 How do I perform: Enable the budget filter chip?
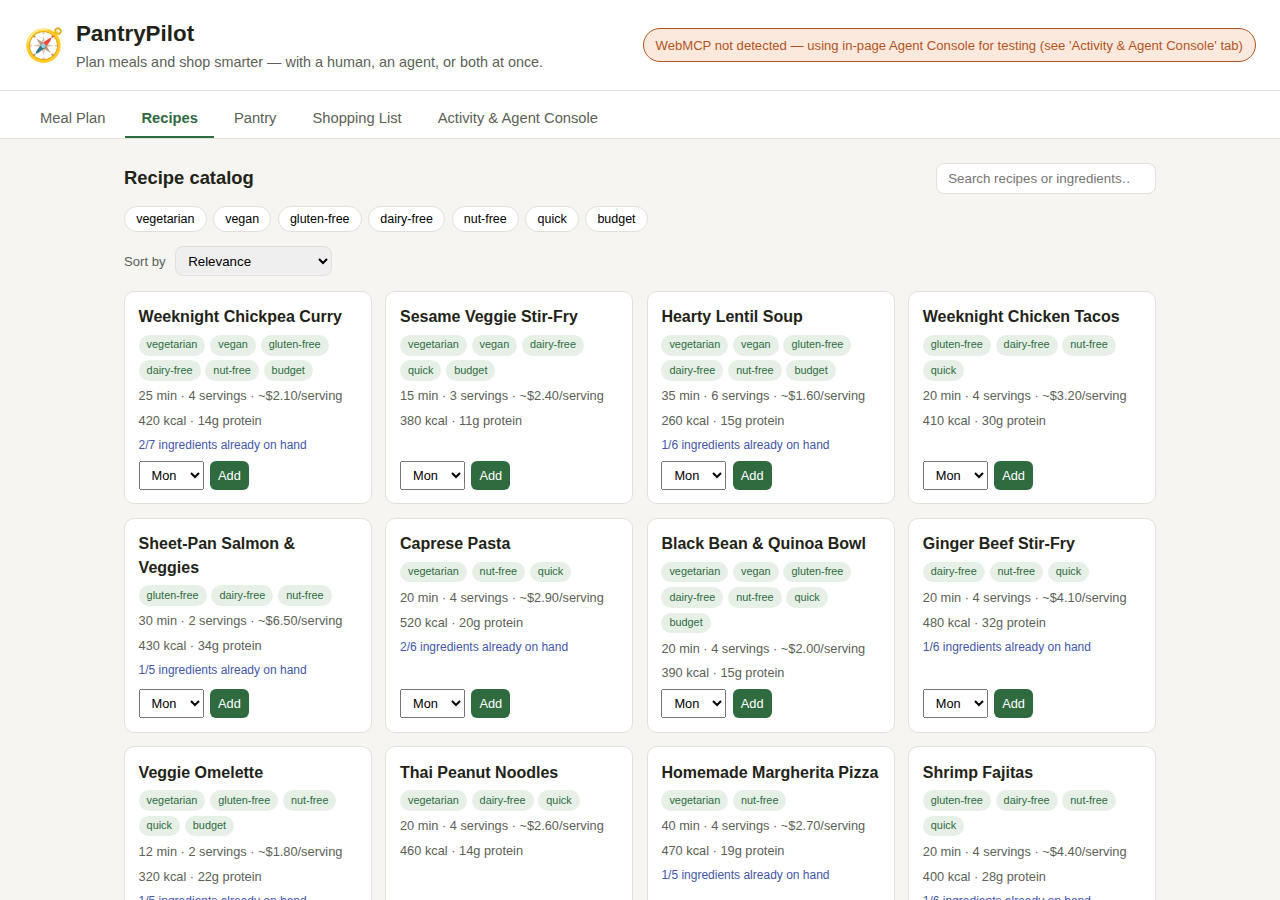coord(616,219)
